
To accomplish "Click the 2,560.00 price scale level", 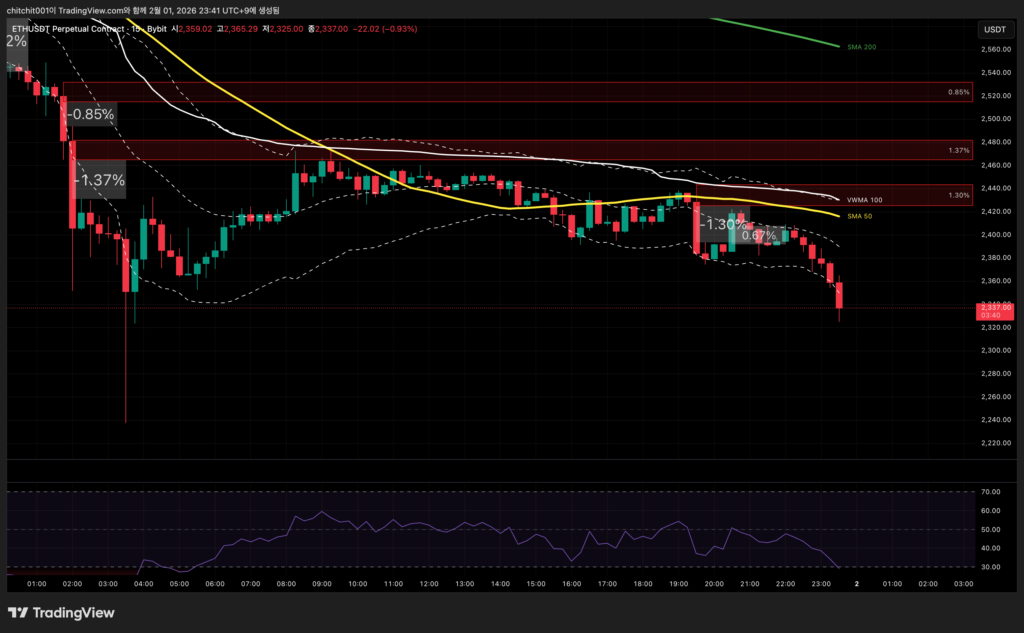I will [x=993, y=49].
